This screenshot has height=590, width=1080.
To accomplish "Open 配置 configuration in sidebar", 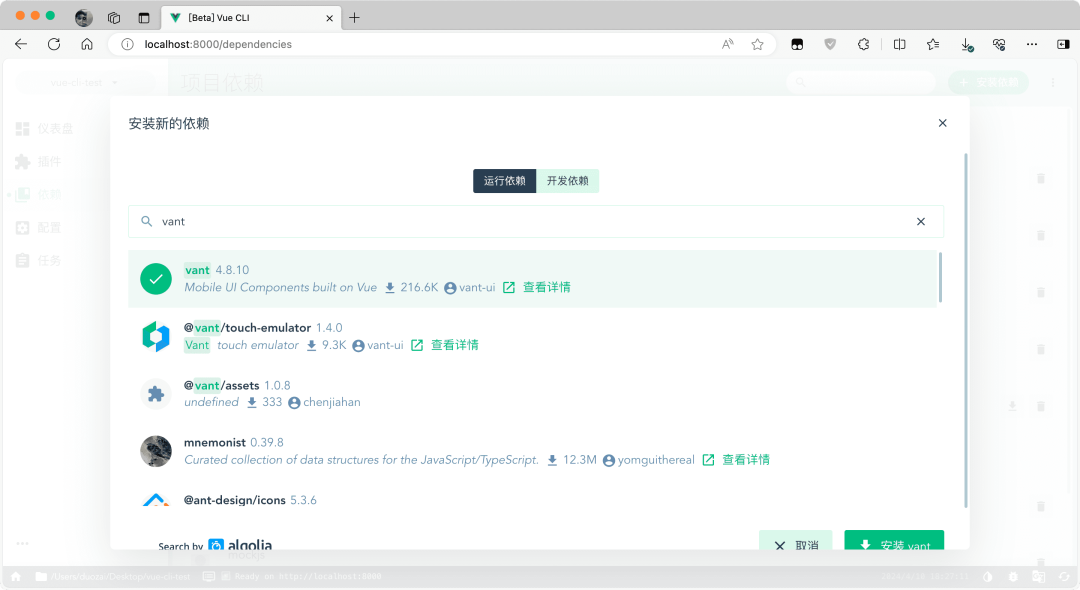I will point(39,228).
